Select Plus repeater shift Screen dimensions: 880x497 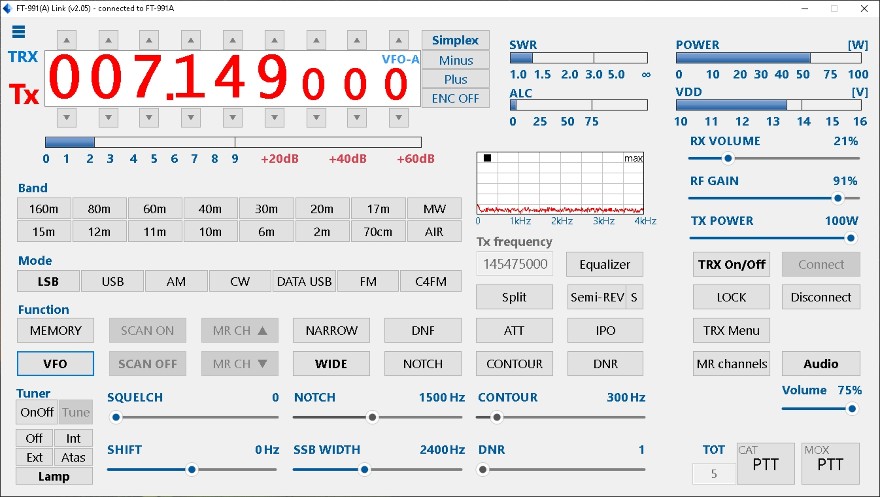click(455, 79)
